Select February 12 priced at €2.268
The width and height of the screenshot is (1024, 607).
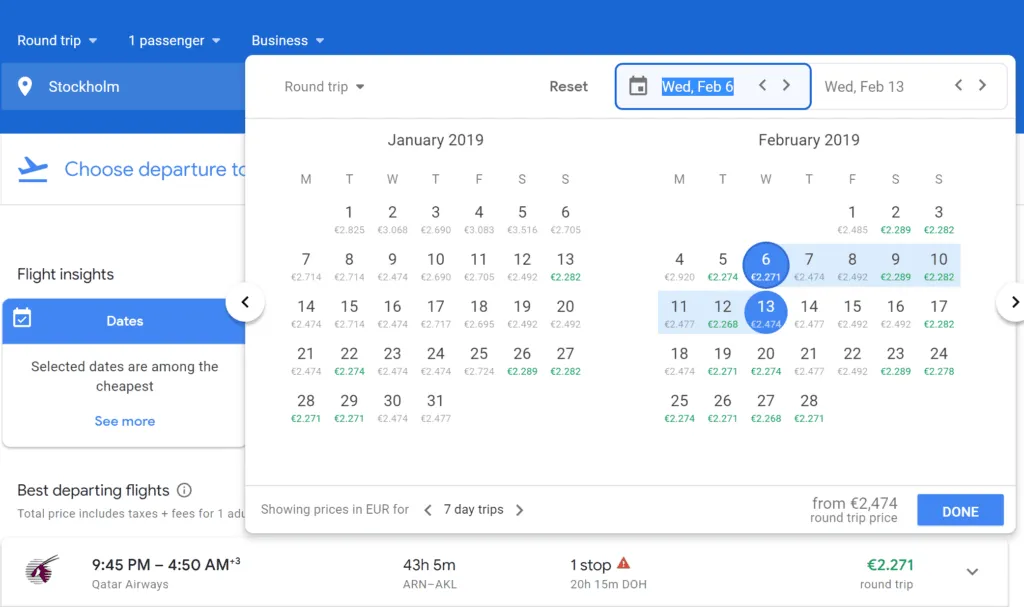tap(722, 312)
